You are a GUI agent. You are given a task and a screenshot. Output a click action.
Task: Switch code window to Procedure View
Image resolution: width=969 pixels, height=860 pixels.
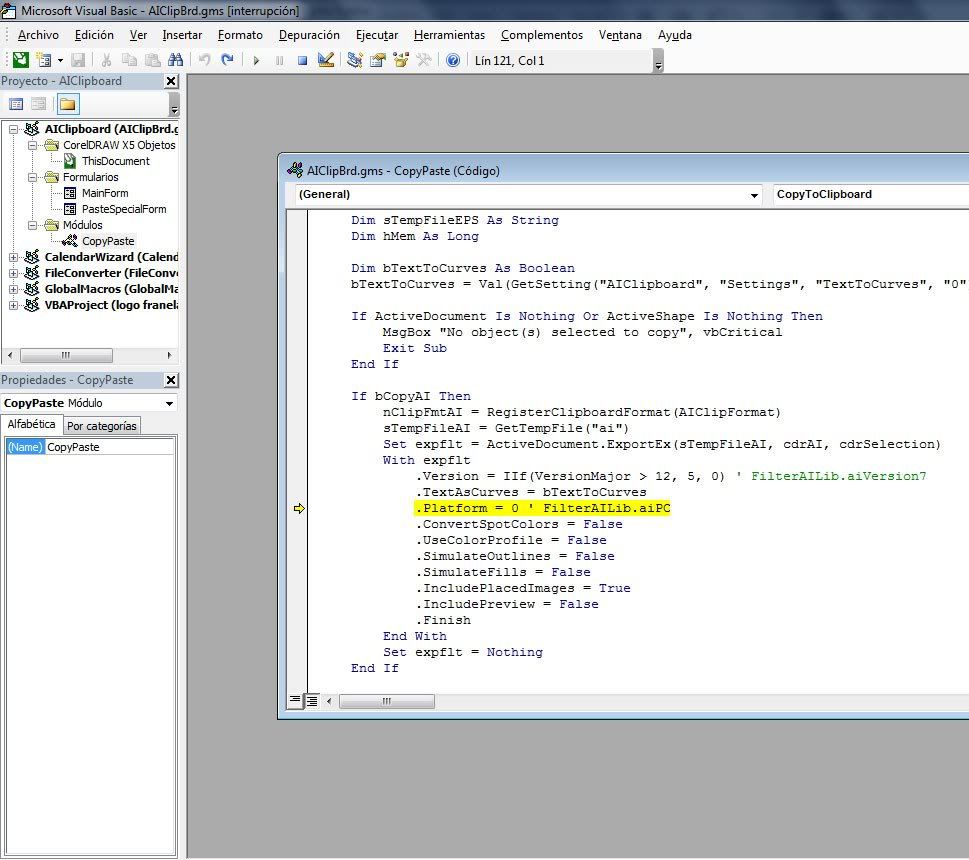point(295,701)
